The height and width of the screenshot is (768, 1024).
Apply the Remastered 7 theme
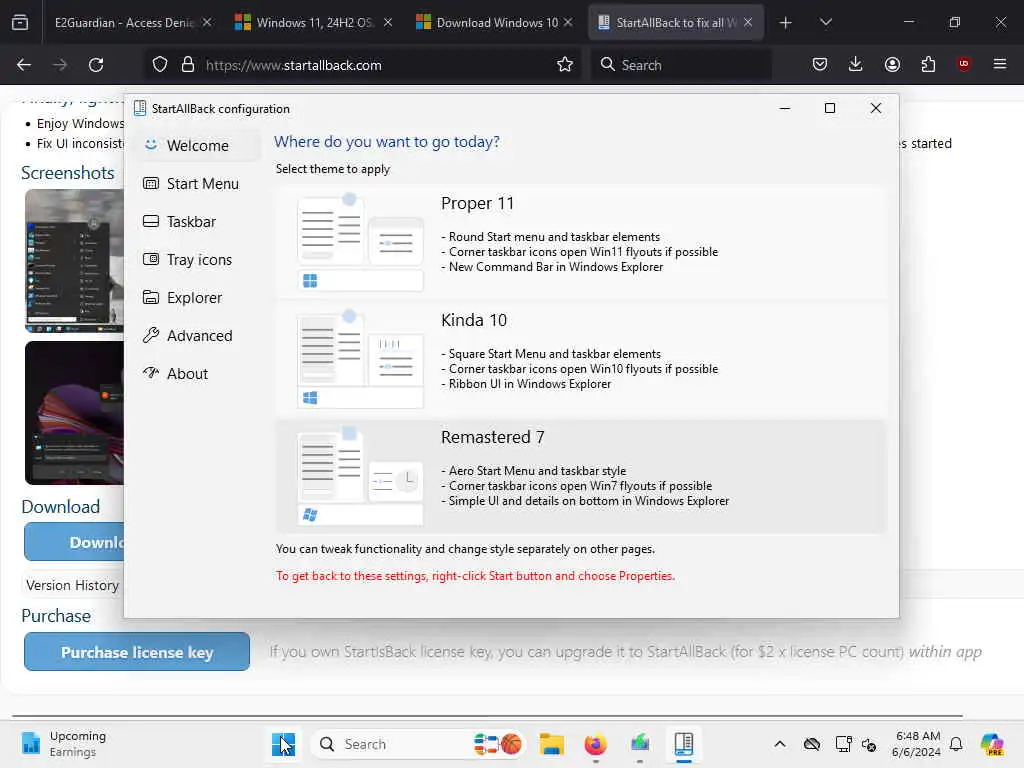point(581,476)
